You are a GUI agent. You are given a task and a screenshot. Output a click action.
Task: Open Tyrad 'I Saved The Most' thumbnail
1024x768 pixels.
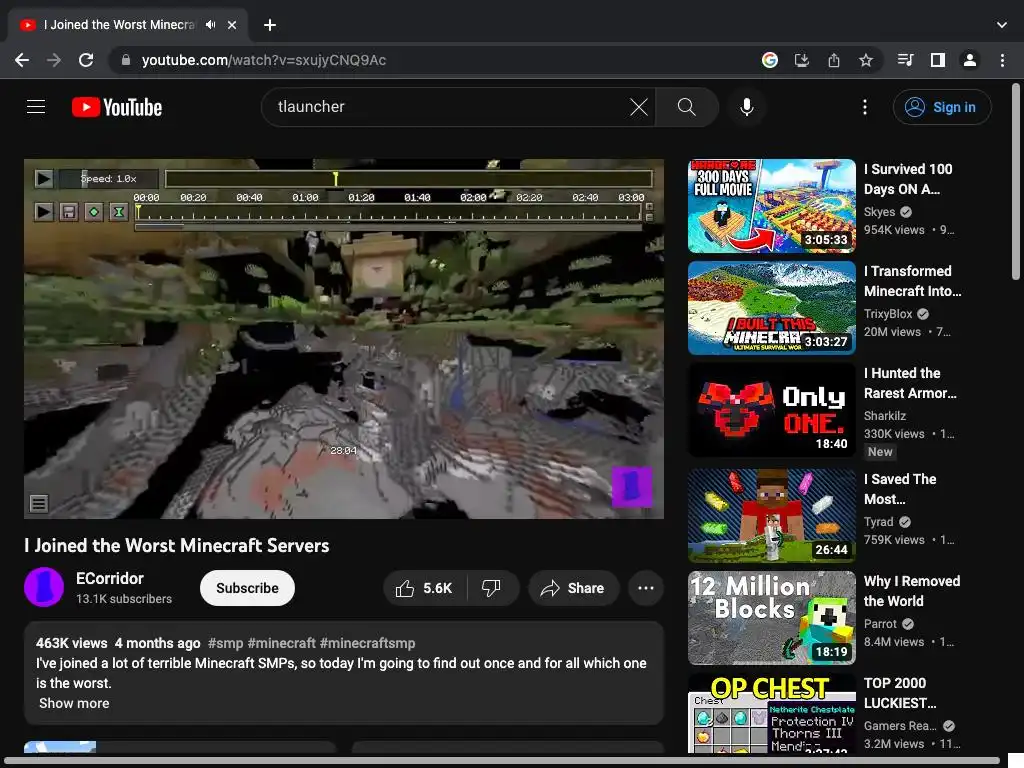pos(771,515)
